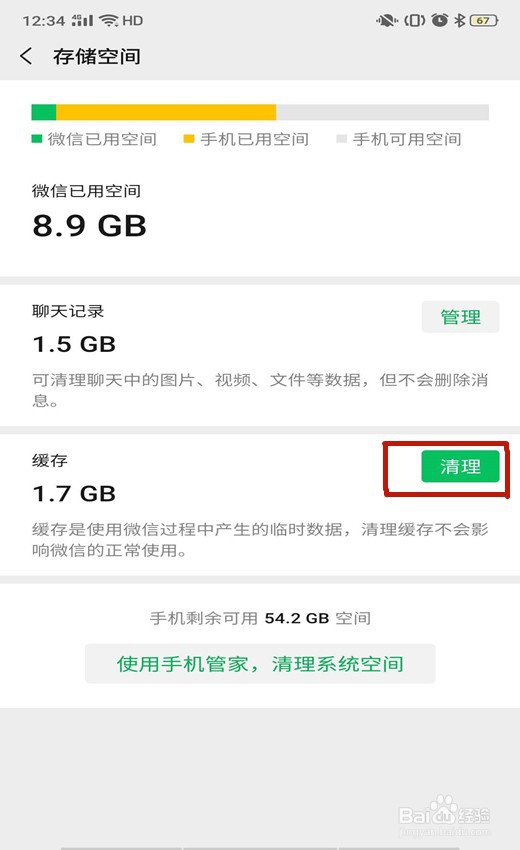Tap the Wi-Fi signal icon

[x=109, y=21]
